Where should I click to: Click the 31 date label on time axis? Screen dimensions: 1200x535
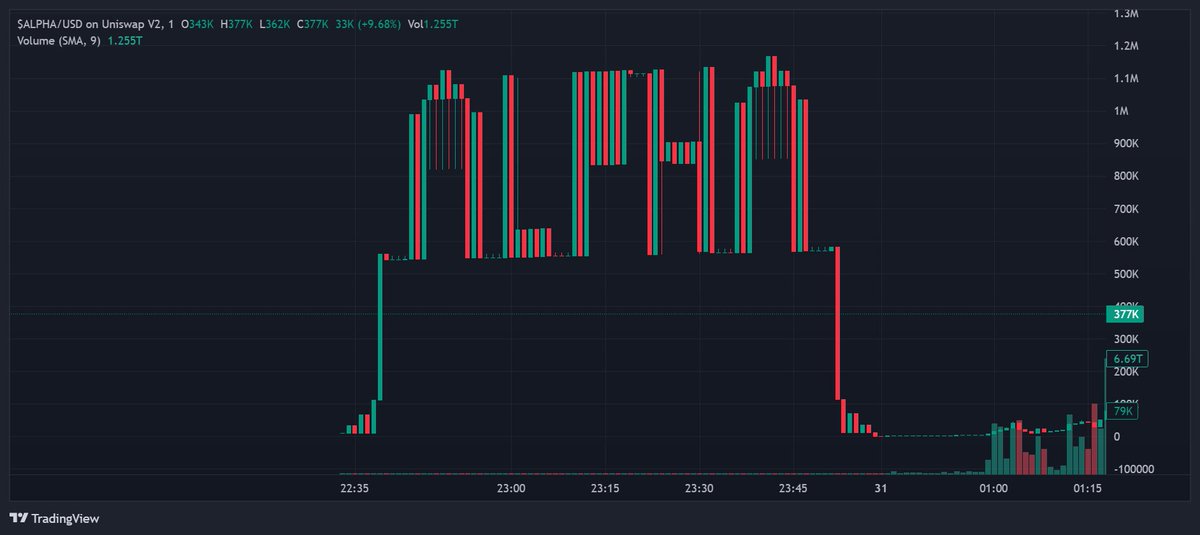880,489
